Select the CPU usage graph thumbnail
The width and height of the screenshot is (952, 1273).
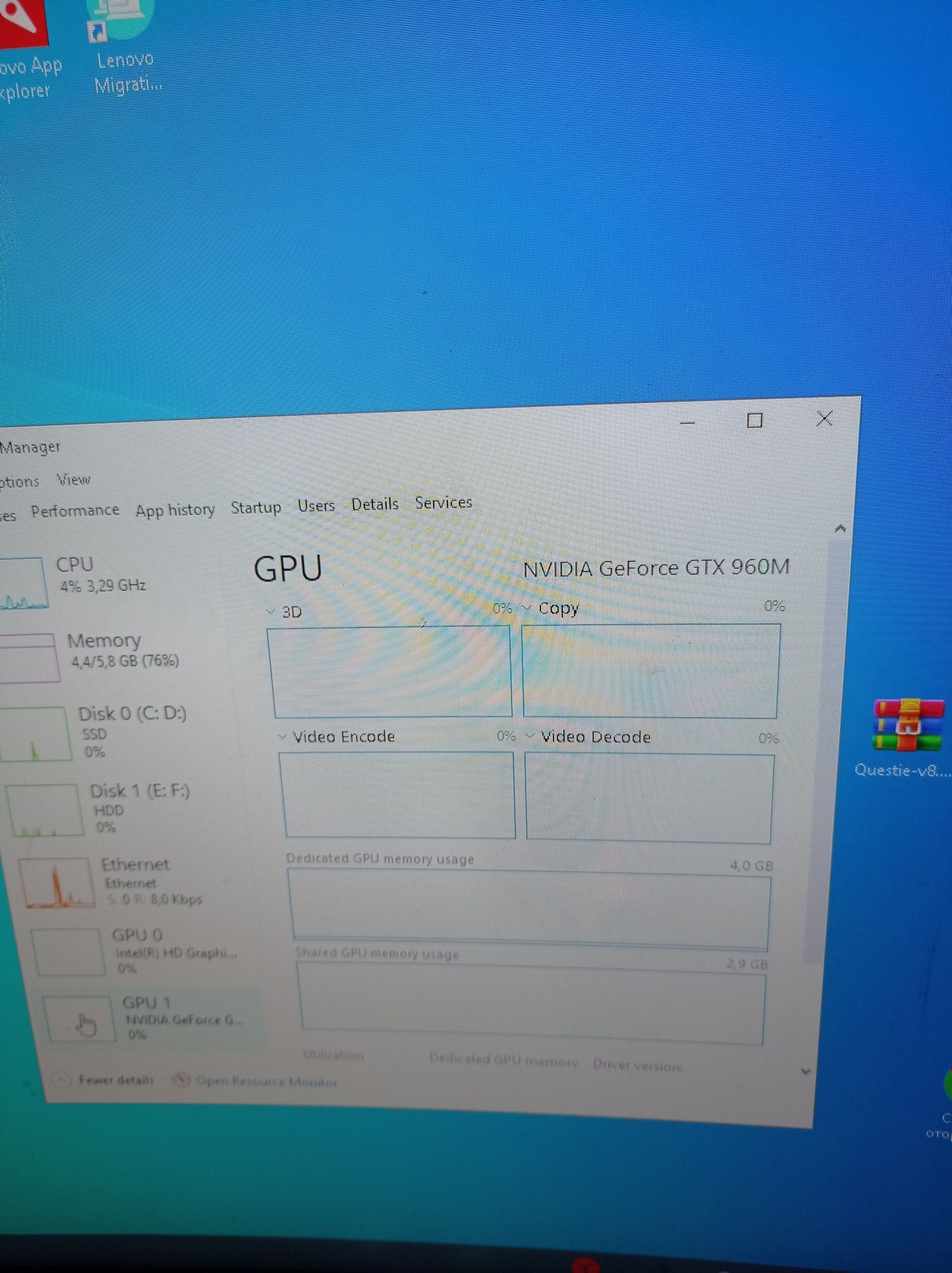tap(23, 583)
